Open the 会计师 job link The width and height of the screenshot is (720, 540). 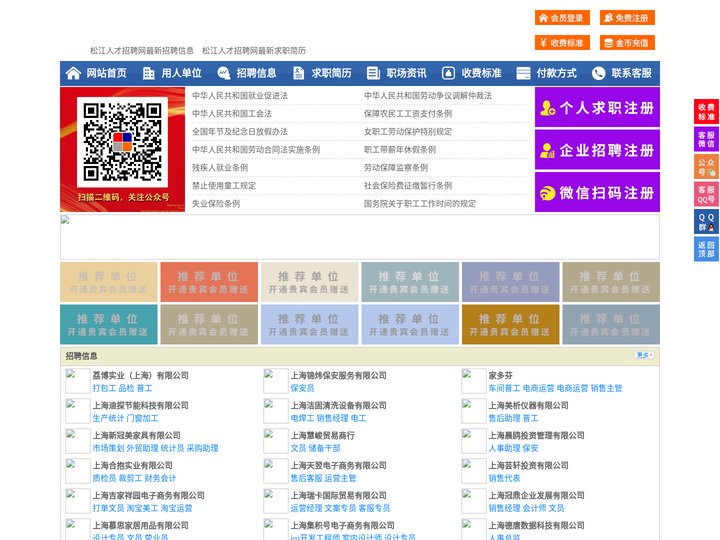click(534, 508)
